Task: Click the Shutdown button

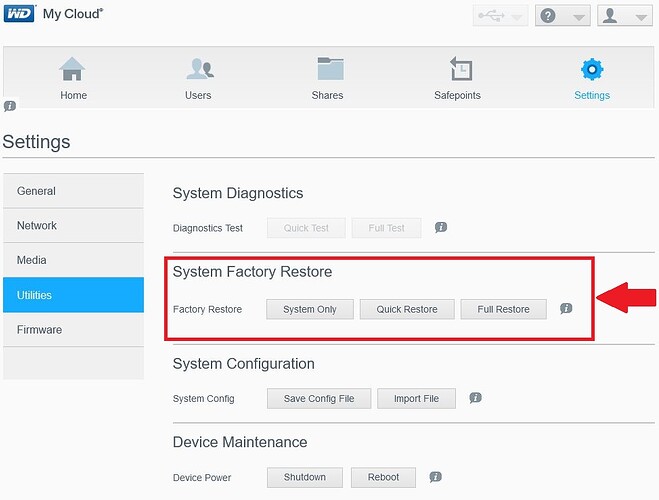Action: point(305,477)
